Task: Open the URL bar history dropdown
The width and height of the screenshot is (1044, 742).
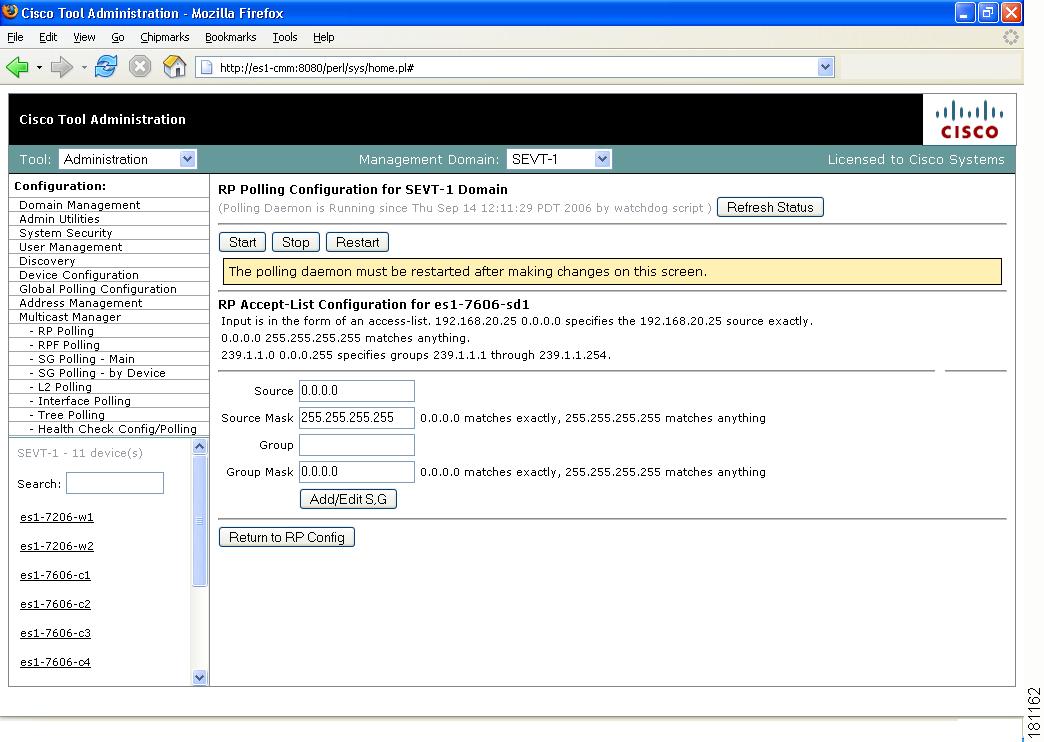Action: coord(826,67)
